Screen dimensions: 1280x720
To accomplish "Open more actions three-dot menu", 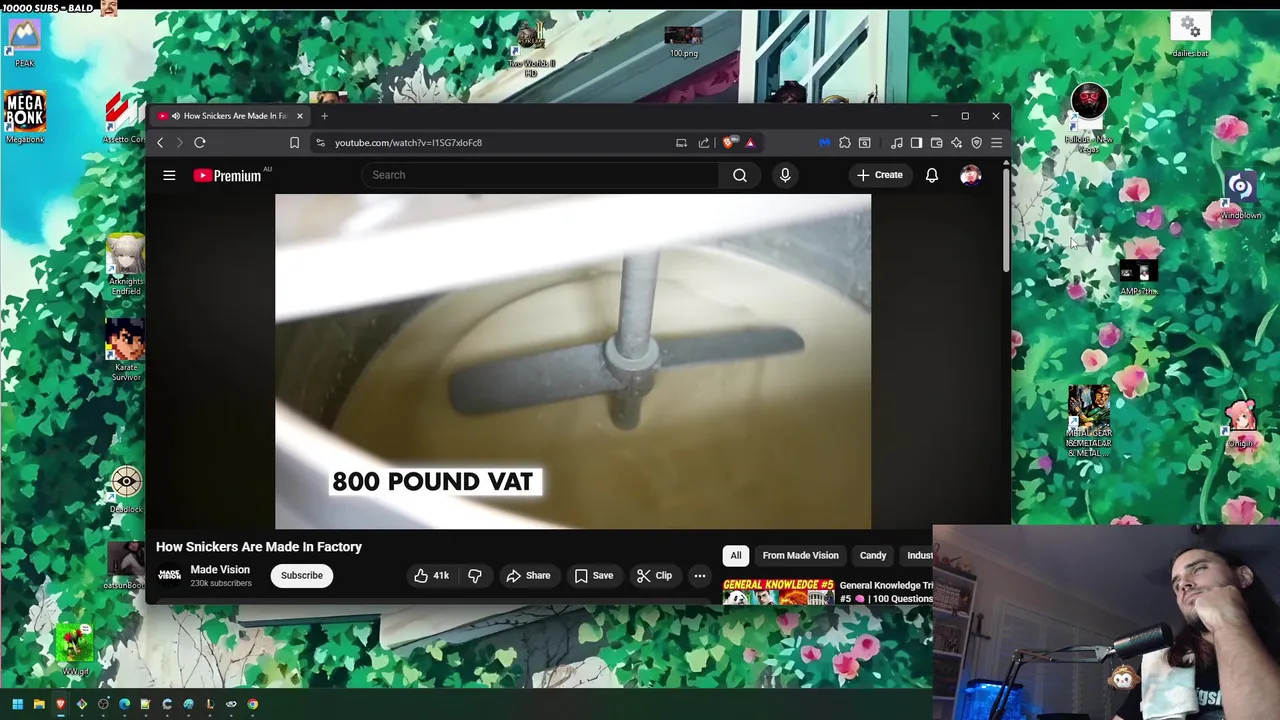I will 700,575.
